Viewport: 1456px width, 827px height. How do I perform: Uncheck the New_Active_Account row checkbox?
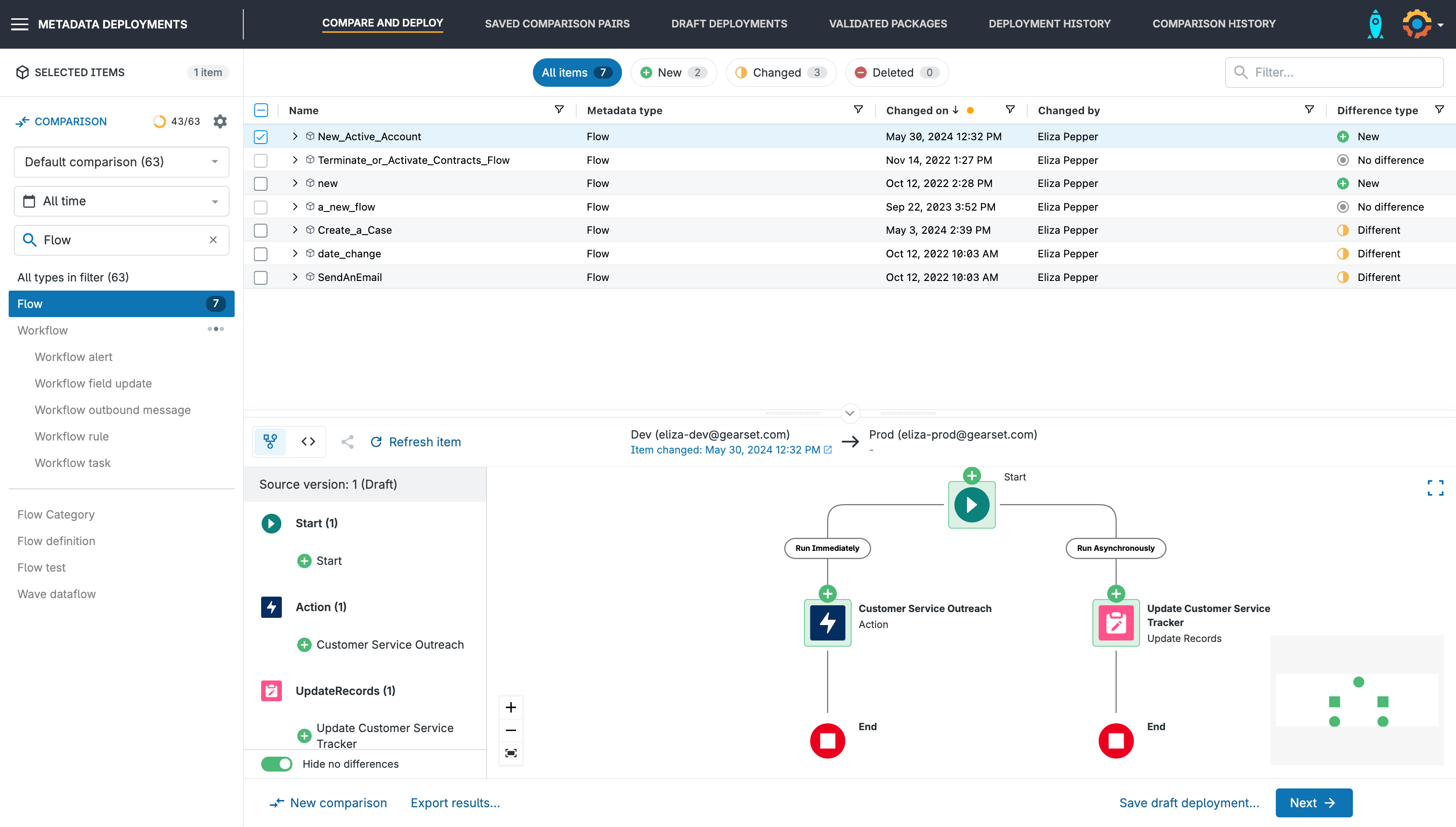(261, 137)
